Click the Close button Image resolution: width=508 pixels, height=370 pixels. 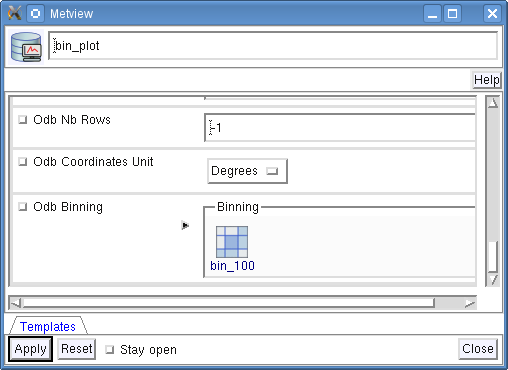(478, 349)
